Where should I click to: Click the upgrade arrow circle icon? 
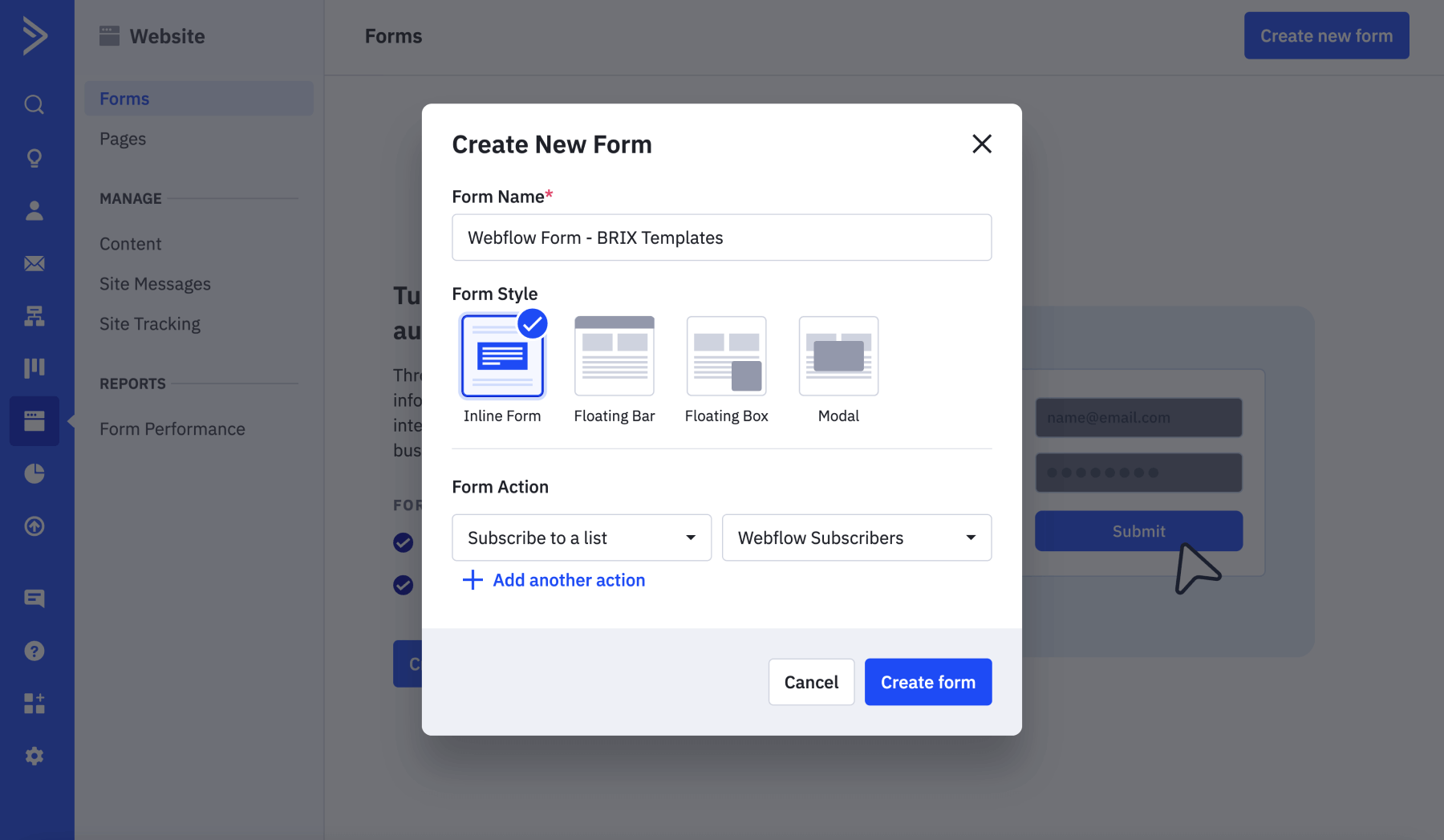click(x=34, y=526)
